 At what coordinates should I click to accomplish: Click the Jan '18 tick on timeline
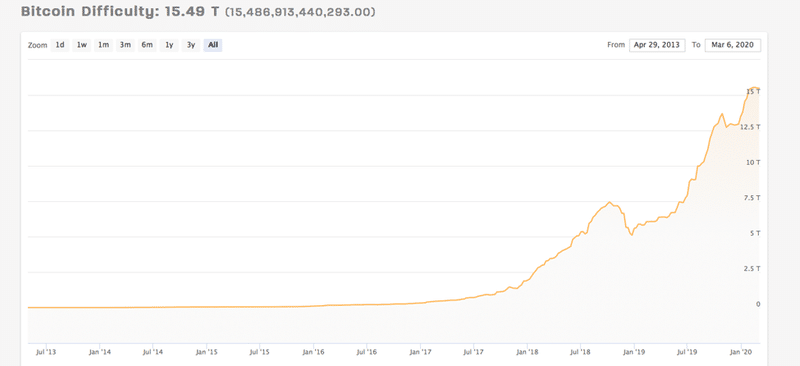[x=527, y=352]
